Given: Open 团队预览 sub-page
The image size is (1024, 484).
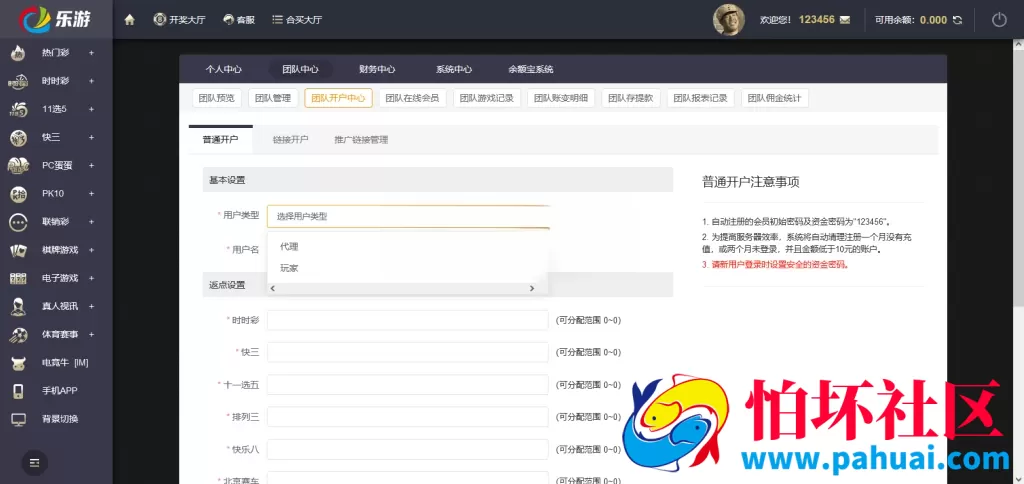Looking at the screenshot, I should point(217,99).
